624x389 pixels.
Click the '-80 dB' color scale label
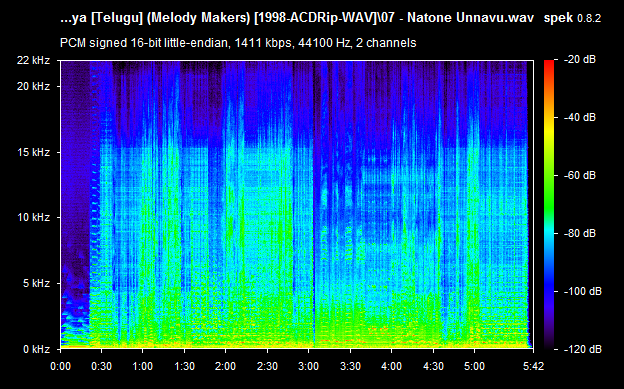coord(580,233)
